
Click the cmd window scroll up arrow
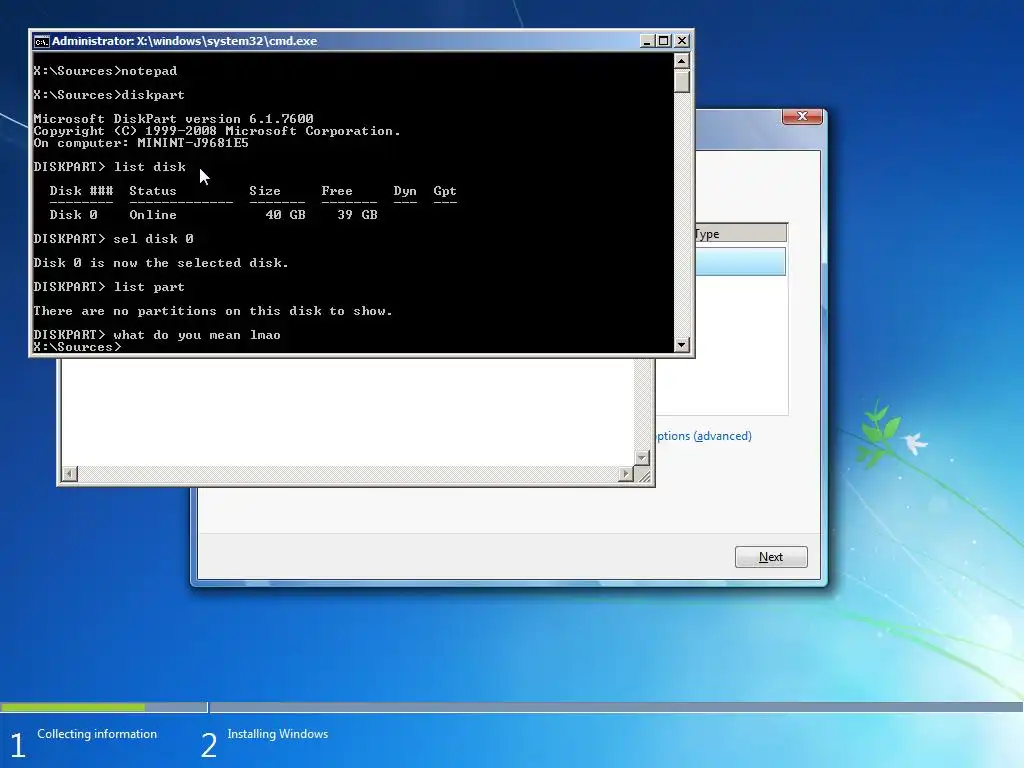tap(682, 61)
